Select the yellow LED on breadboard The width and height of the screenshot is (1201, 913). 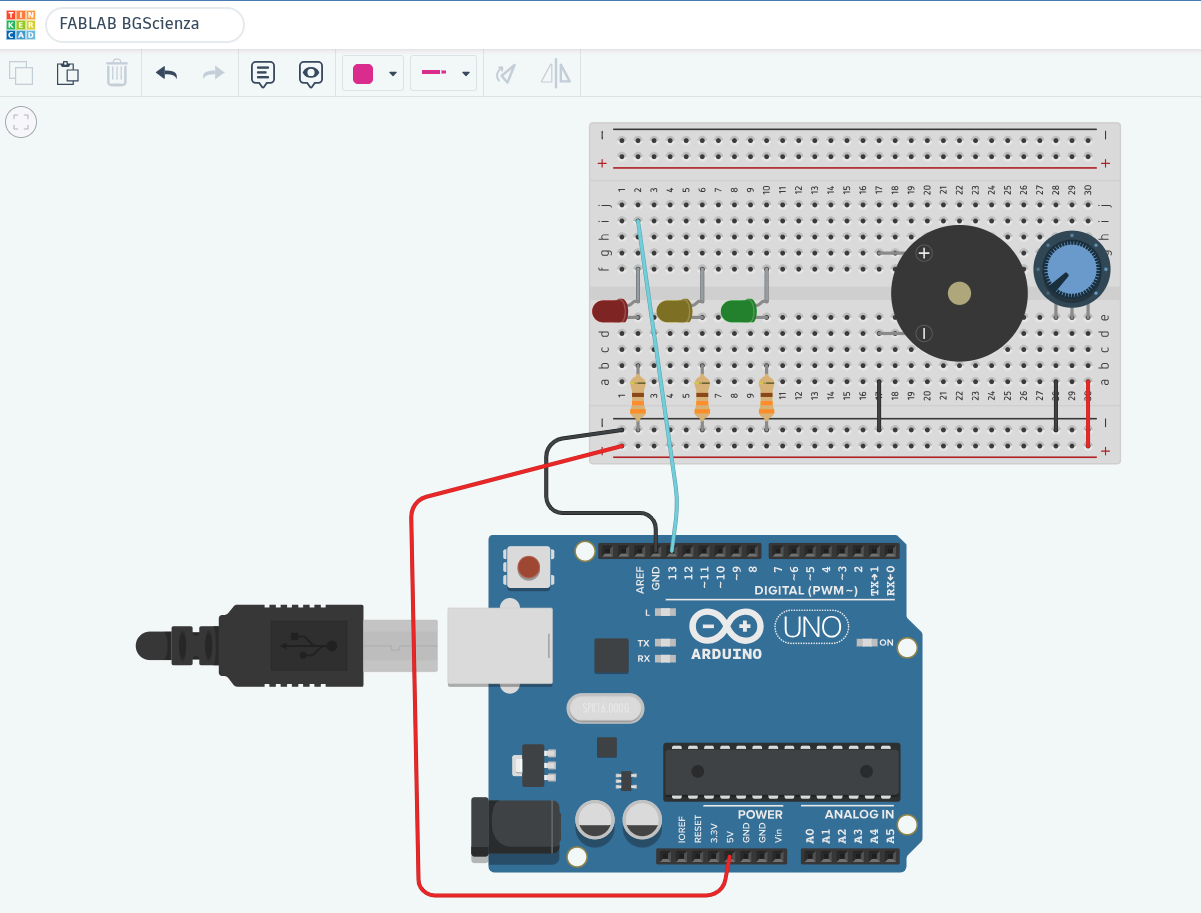[675, 311]
